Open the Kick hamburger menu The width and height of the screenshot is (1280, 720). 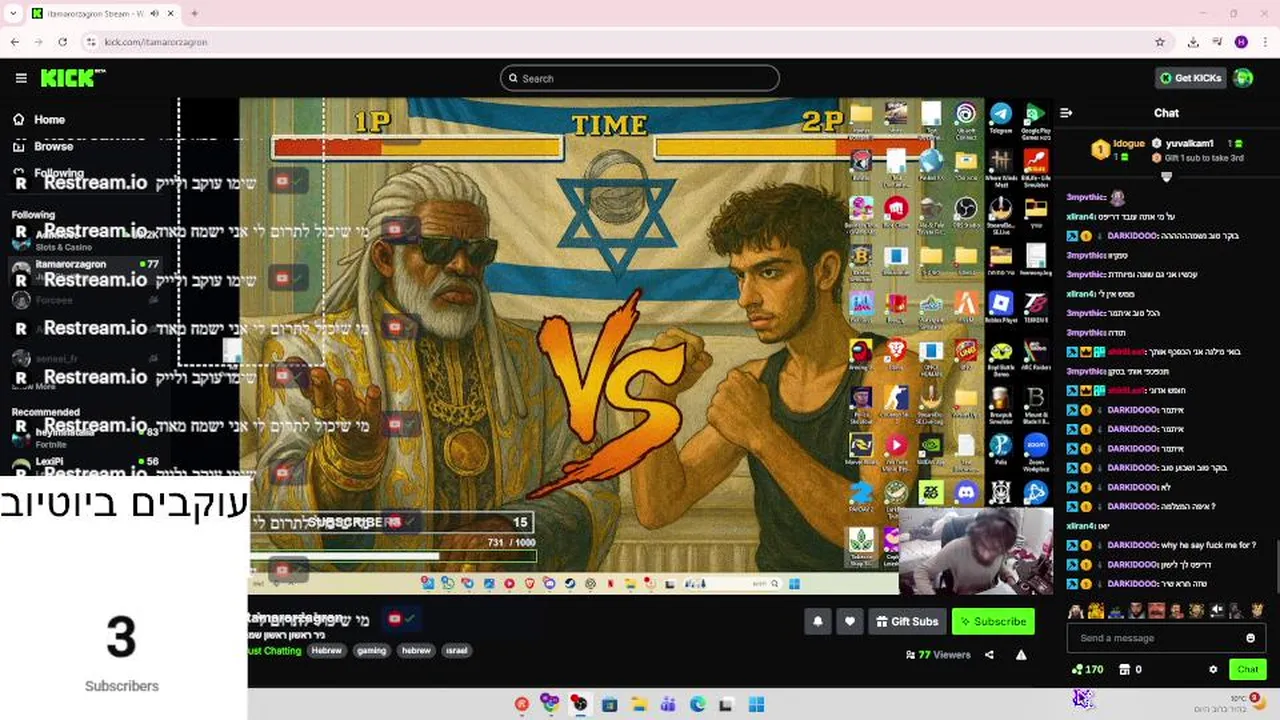[21, 78]
